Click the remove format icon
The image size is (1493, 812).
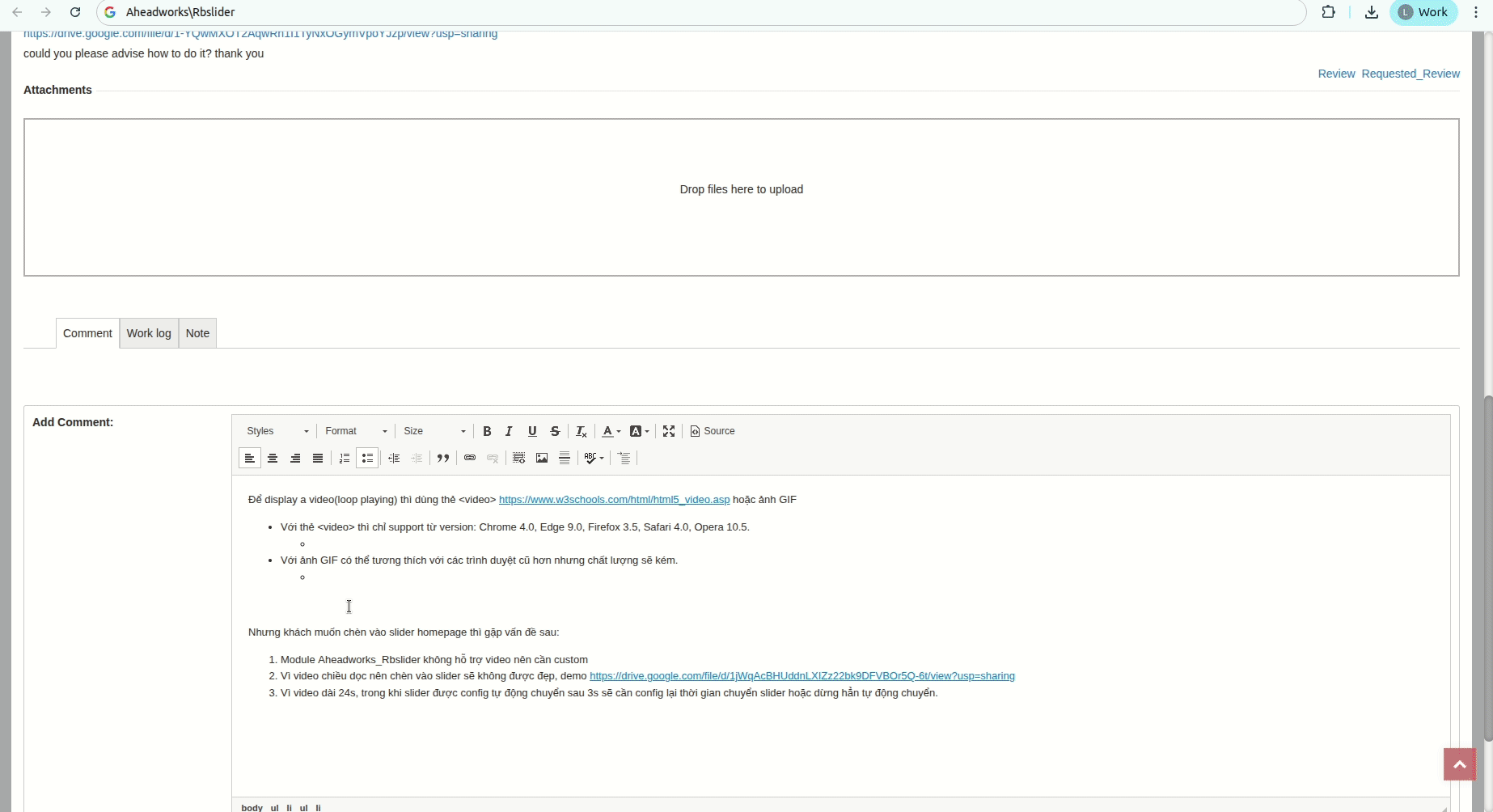pyautogui.click(x=581, y=431)
